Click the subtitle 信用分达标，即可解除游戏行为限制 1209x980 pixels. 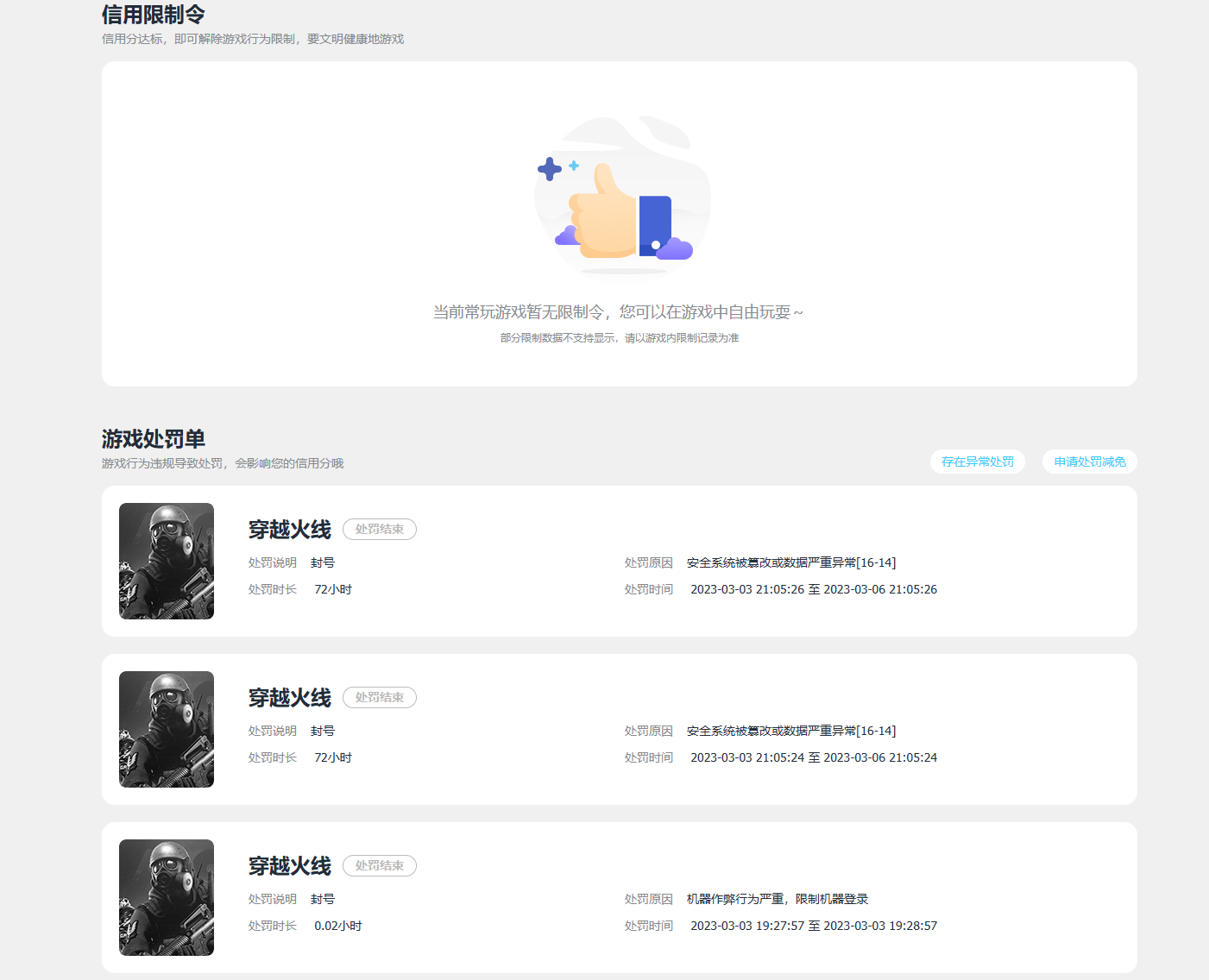pyautogui.click(x=198, y=39)
